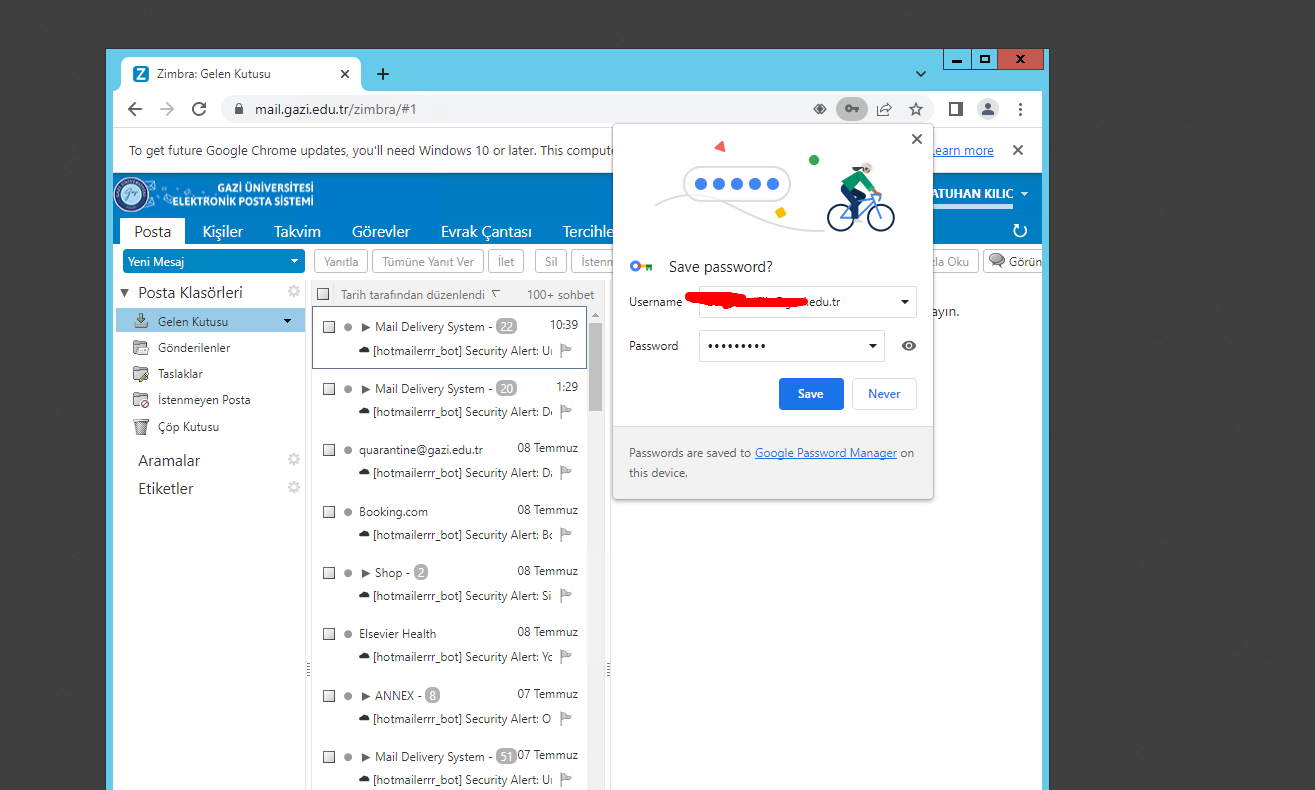Flag the Booking.com message

[566, 534]
